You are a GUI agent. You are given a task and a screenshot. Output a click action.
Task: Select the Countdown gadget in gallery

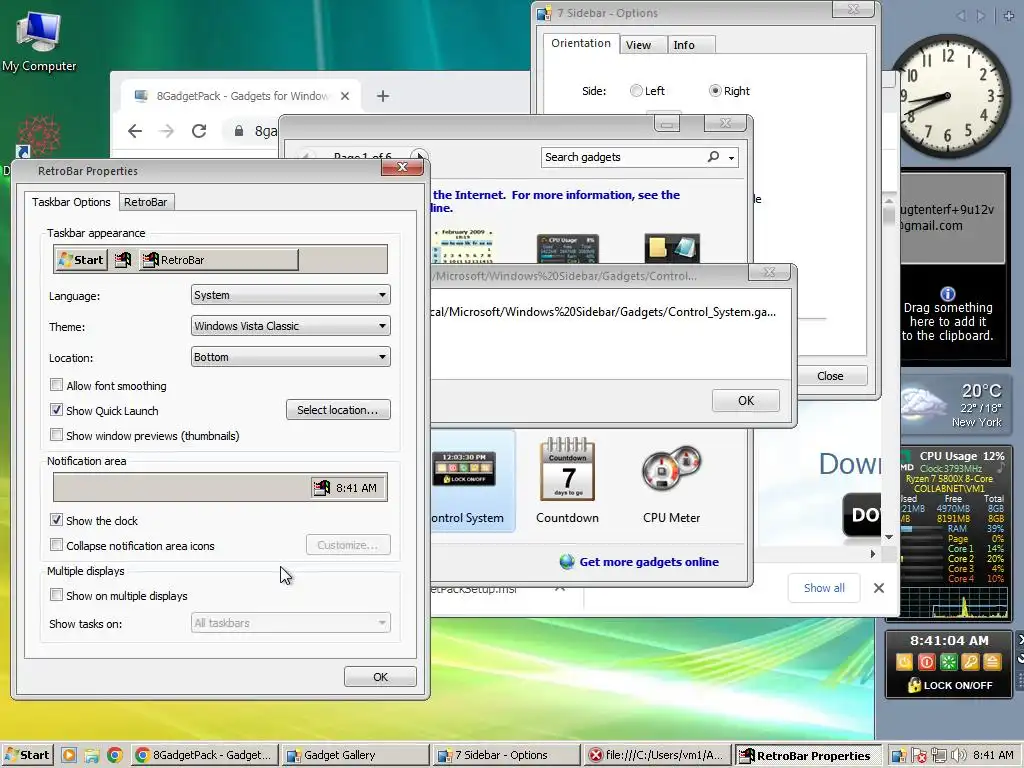567,480
